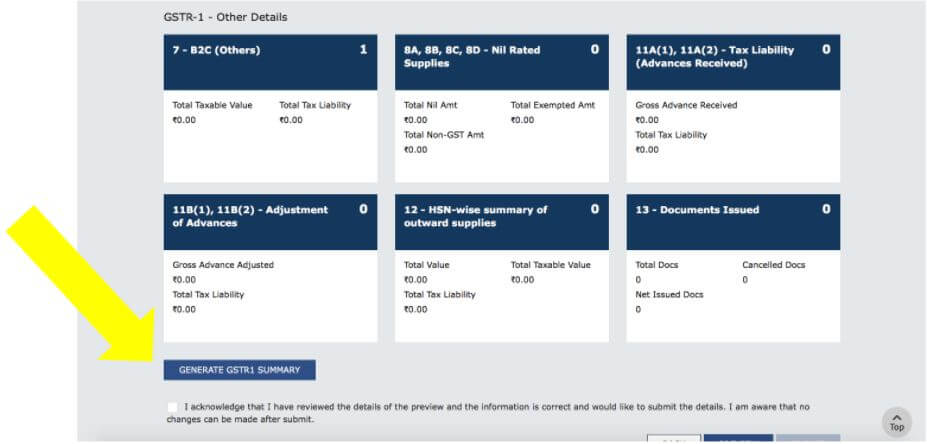The image size is (927, 444).
Task: Open the 7 - B2C (Others) tile
Action: click(270, 62)
